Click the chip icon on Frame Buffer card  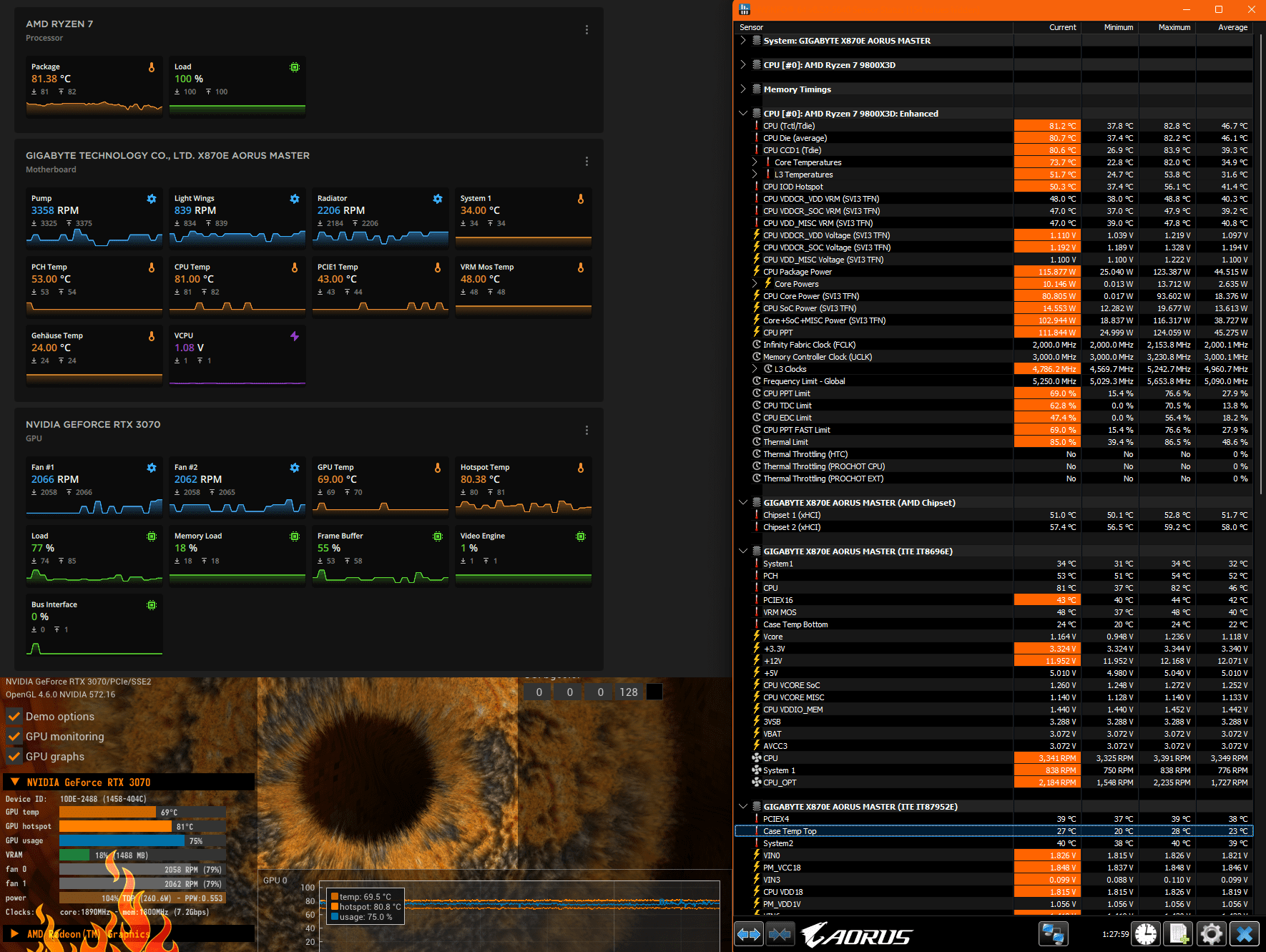(x=438, y=536)
